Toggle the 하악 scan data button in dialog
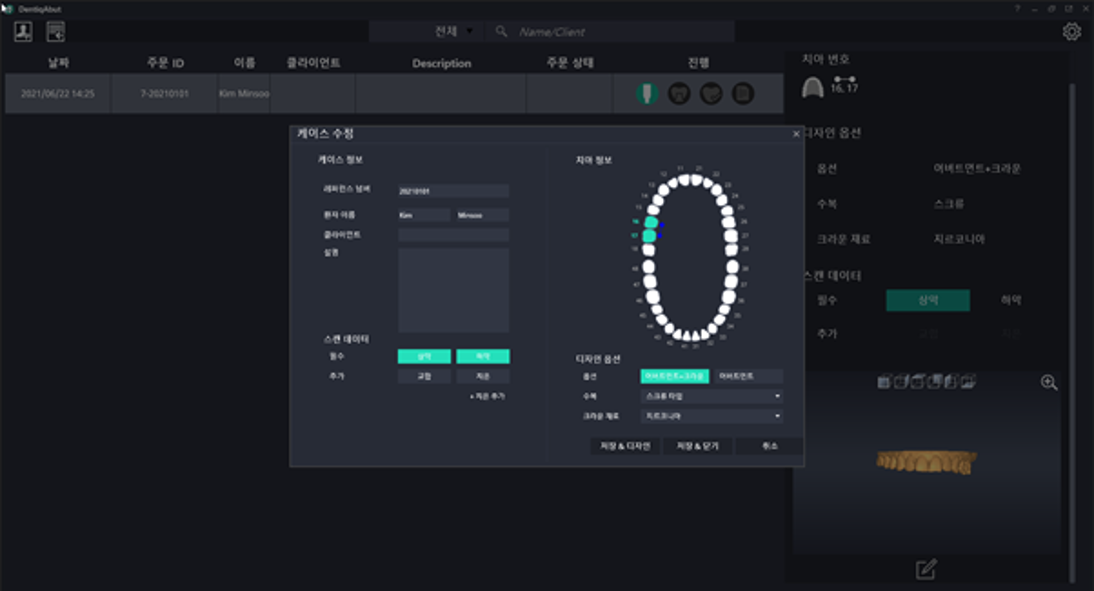The image size is (1094, 591). (x=483, y=357)
